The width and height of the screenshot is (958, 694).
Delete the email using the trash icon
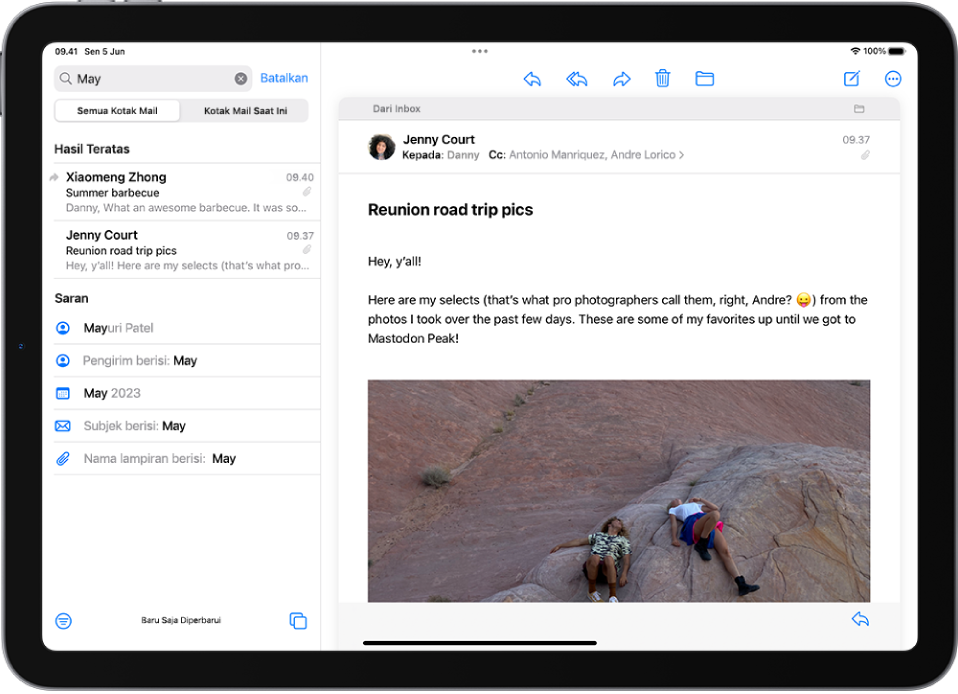pyautogui.click(x=663, y=78)
